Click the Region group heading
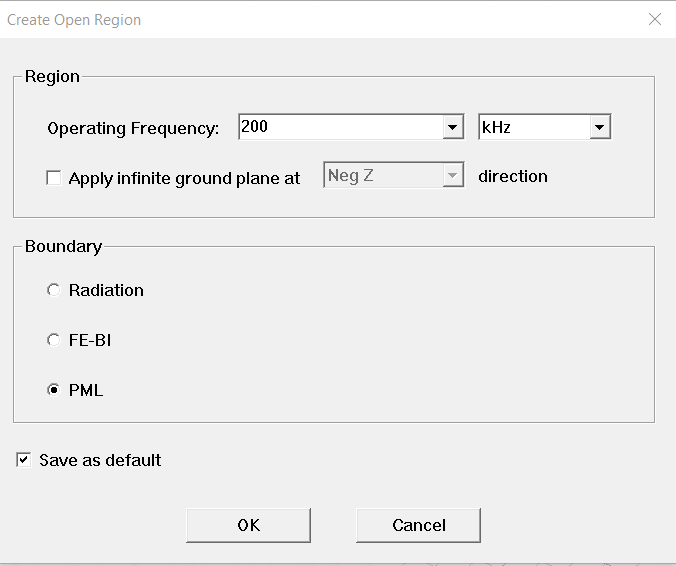The height and width of the screenshot is (566, 676). pyautogui.click(x=52, y=76)
